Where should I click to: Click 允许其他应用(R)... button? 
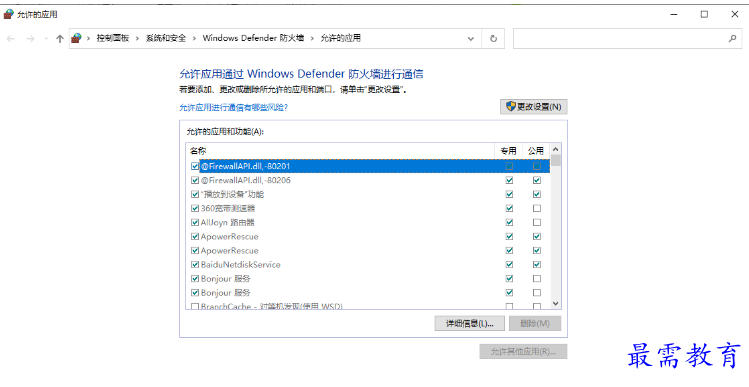click(523, 352)
